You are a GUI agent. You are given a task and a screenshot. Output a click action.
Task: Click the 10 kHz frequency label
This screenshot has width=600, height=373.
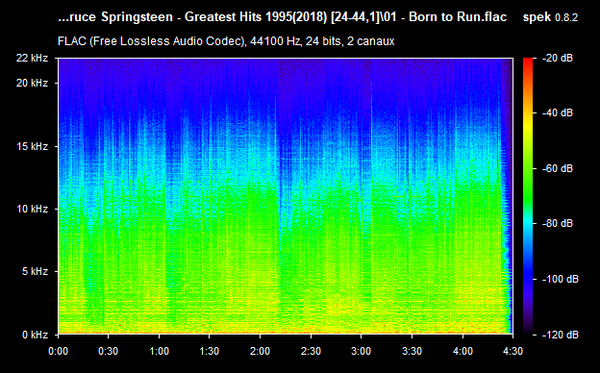click(32, 209)
